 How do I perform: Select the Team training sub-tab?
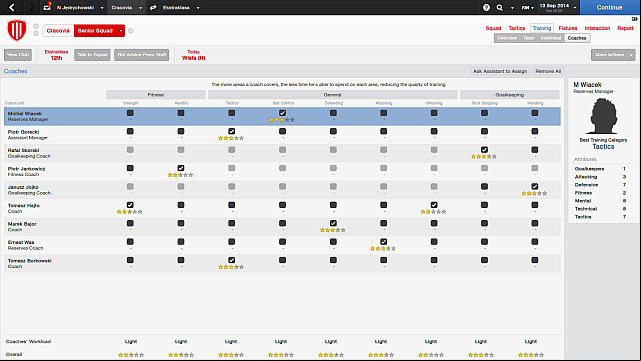point(529,38)
